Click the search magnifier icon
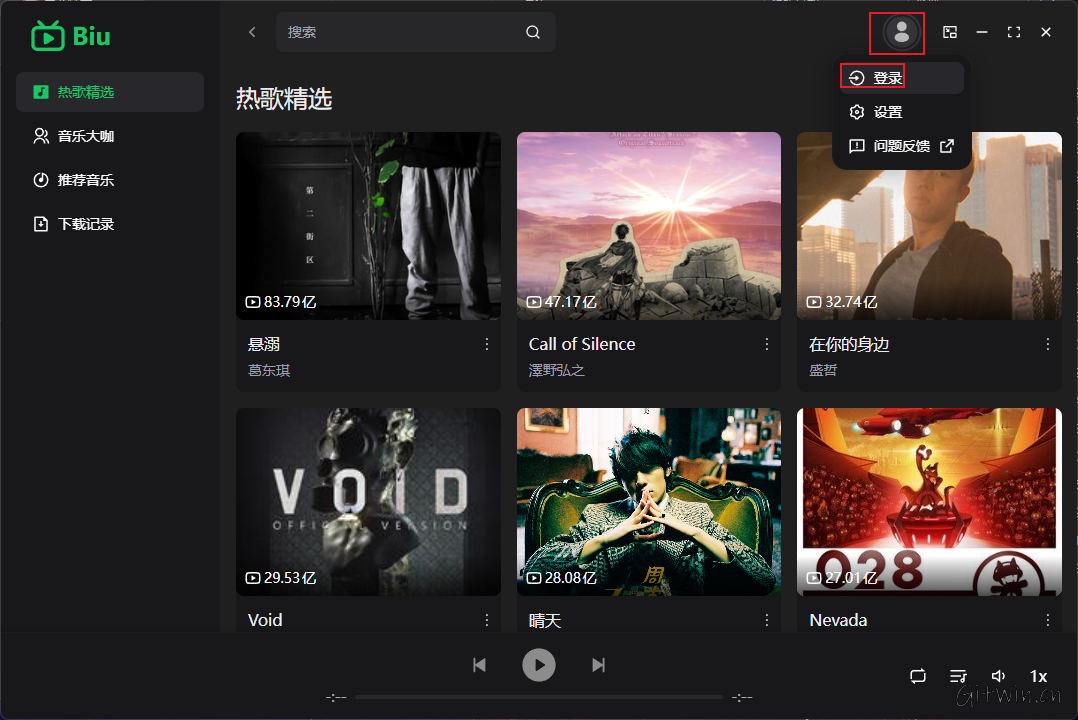 (x=533, y=32)
